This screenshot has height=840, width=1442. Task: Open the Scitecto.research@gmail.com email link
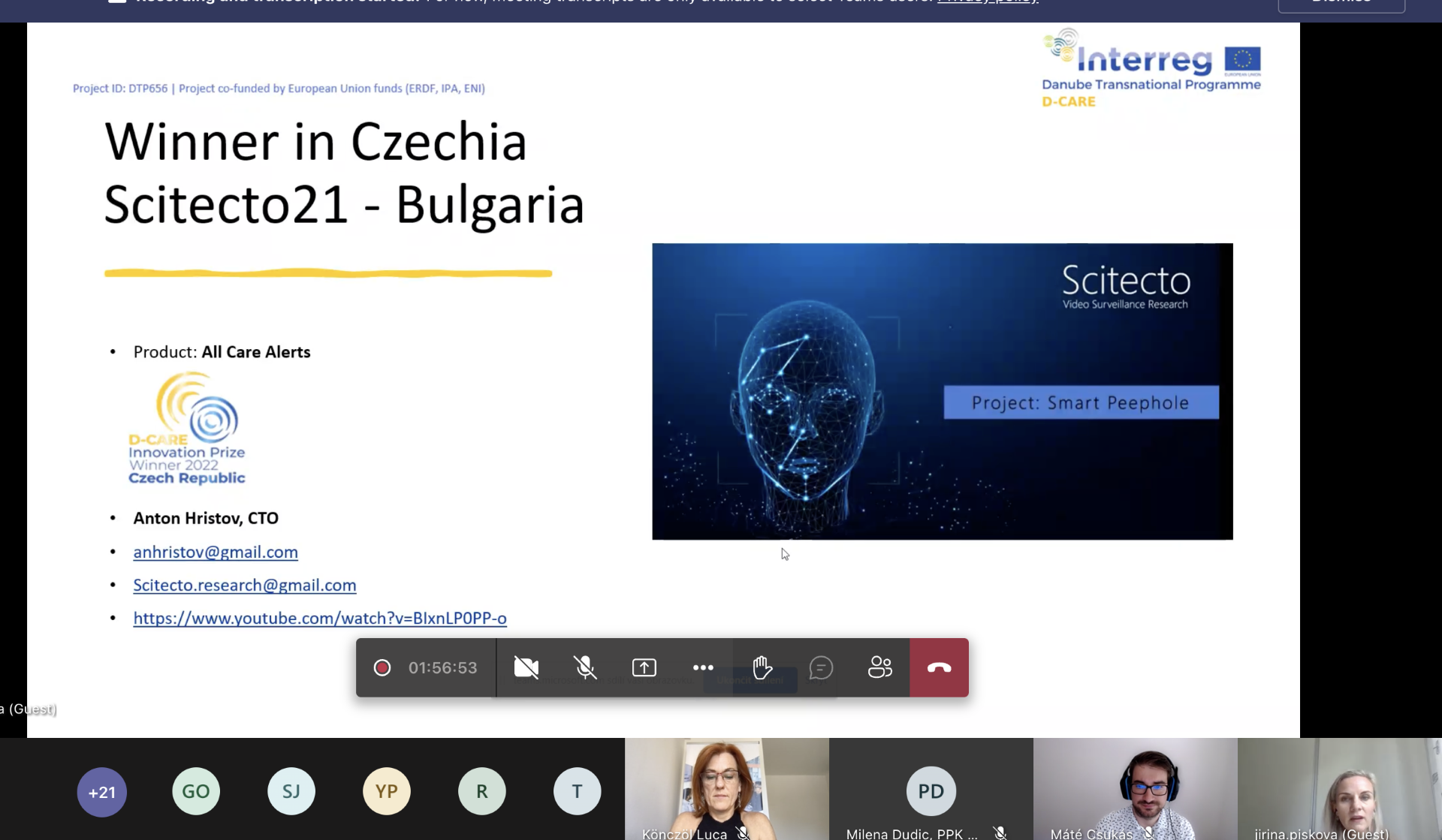[x=245, y=585]
